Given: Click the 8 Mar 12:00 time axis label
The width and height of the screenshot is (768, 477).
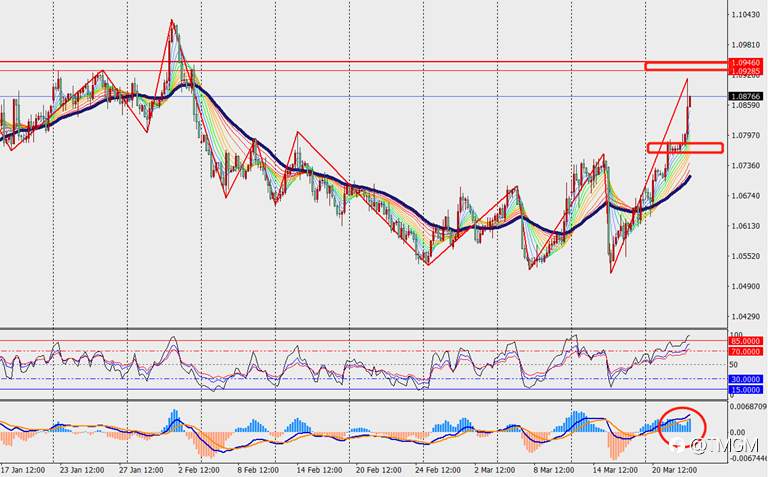Looking at the screenshot, I should click(x=554, y=470).
